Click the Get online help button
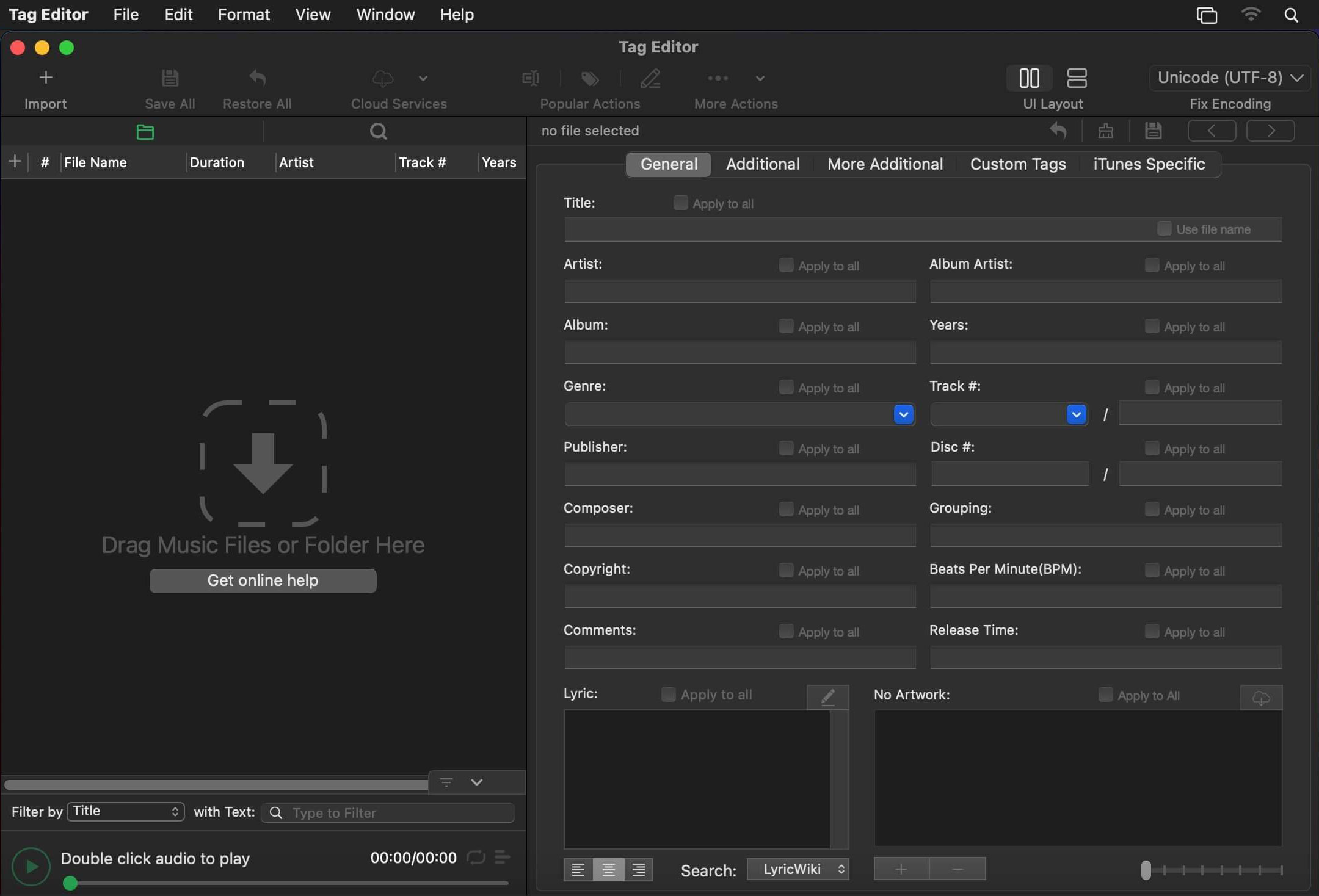The width and height of the screenshot is (1319, 896). 263,580
